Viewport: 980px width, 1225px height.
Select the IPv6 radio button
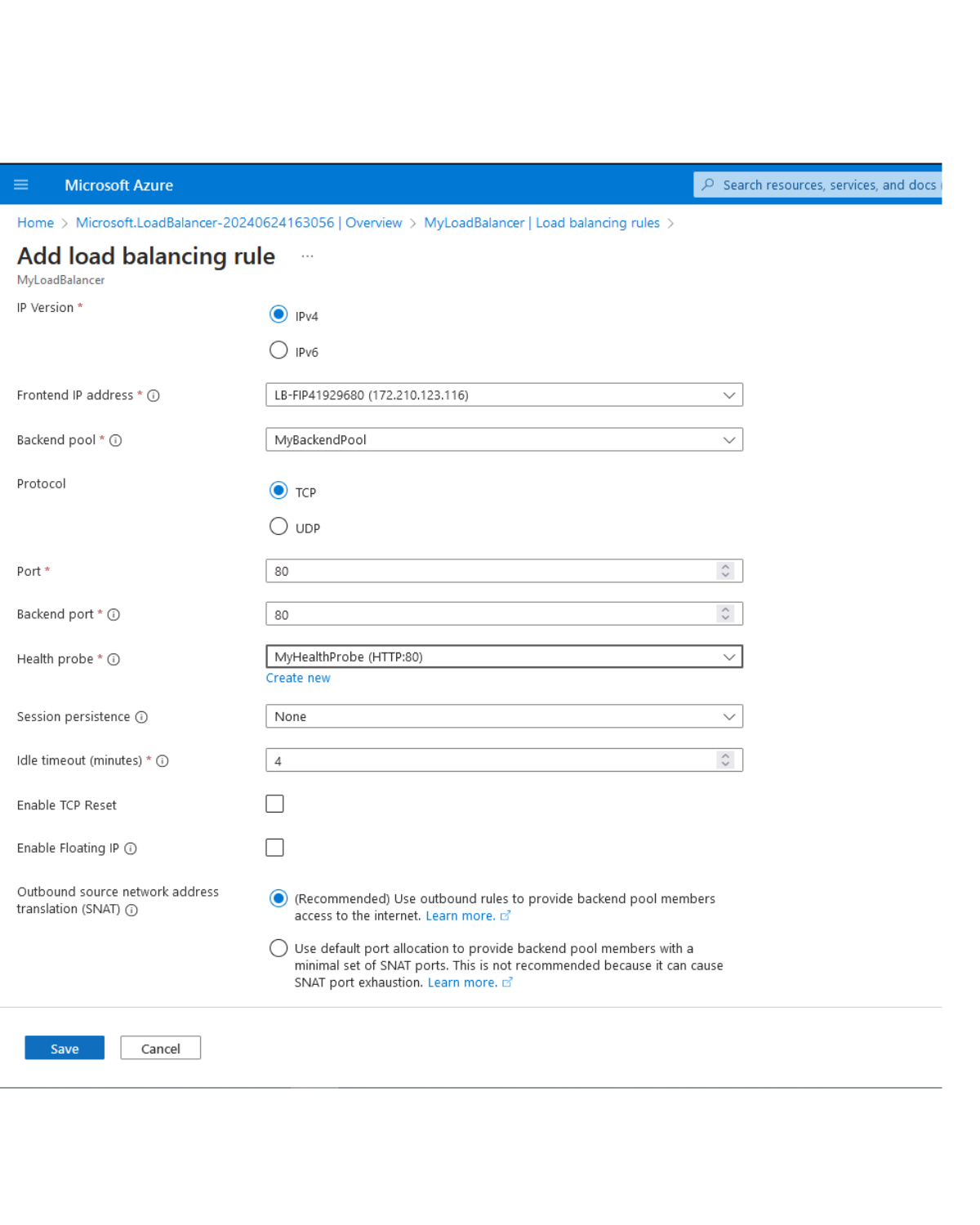(278, 350)
